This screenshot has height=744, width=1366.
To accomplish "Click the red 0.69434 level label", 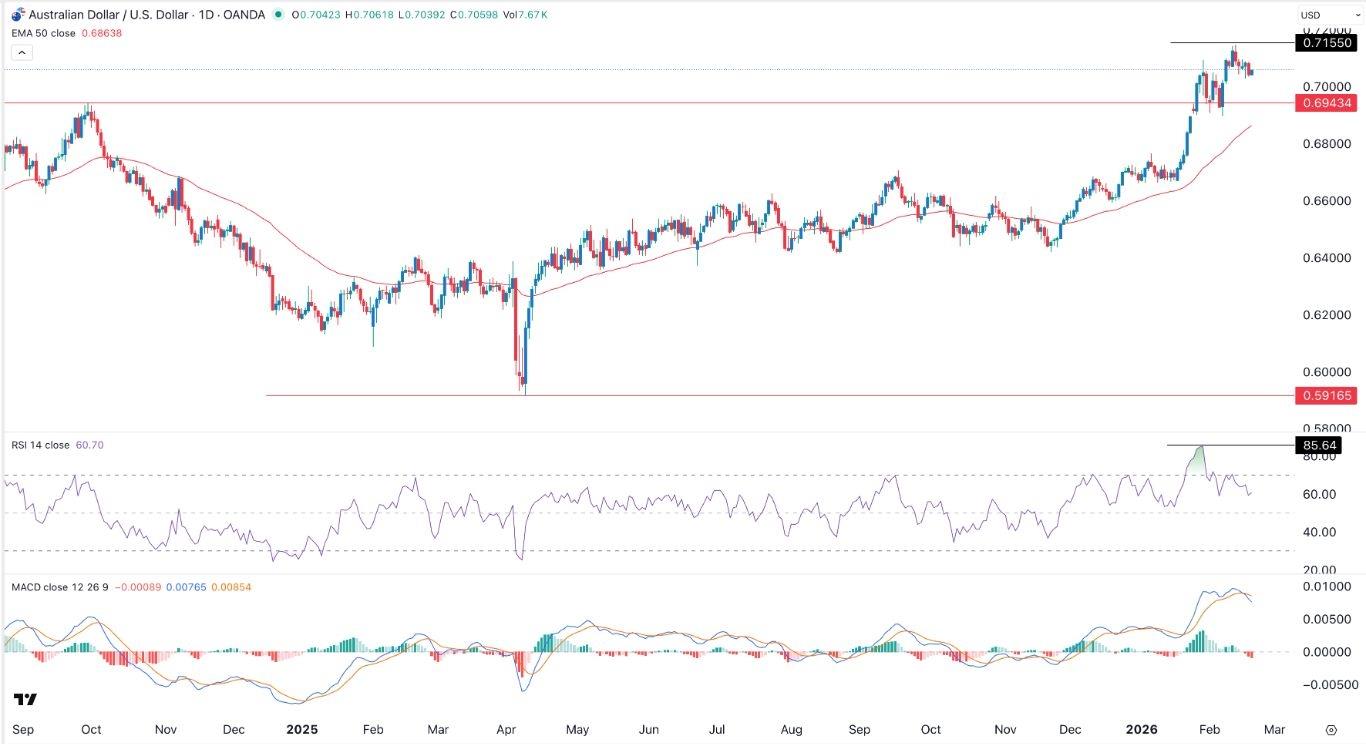I will [1327, 103].
